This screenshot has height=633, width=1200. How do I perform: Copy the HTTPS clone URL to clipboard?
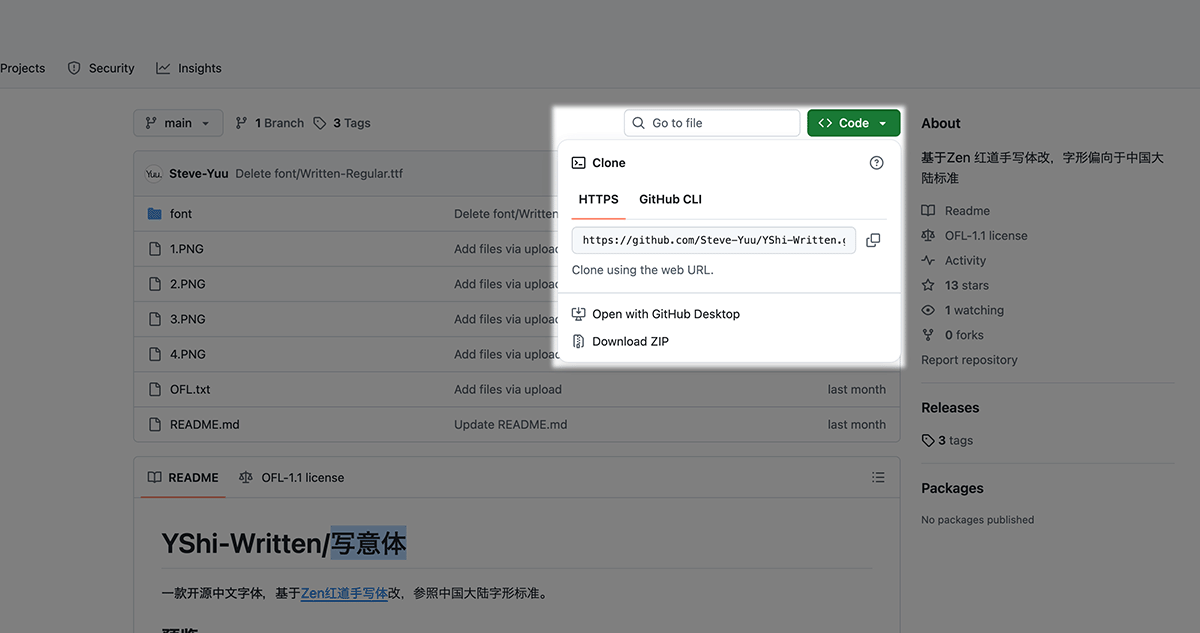click(873, 240)
